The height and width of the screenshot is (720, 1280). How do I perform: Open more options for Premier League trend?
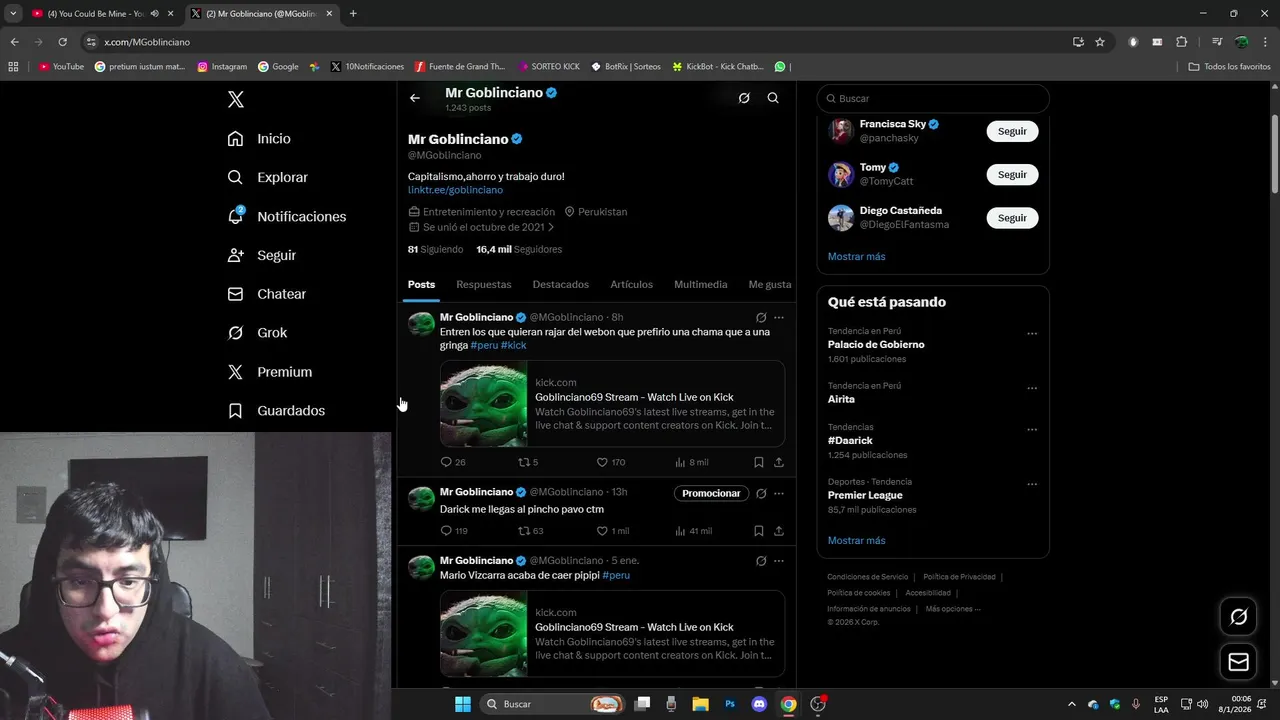tap(1032, 485)
